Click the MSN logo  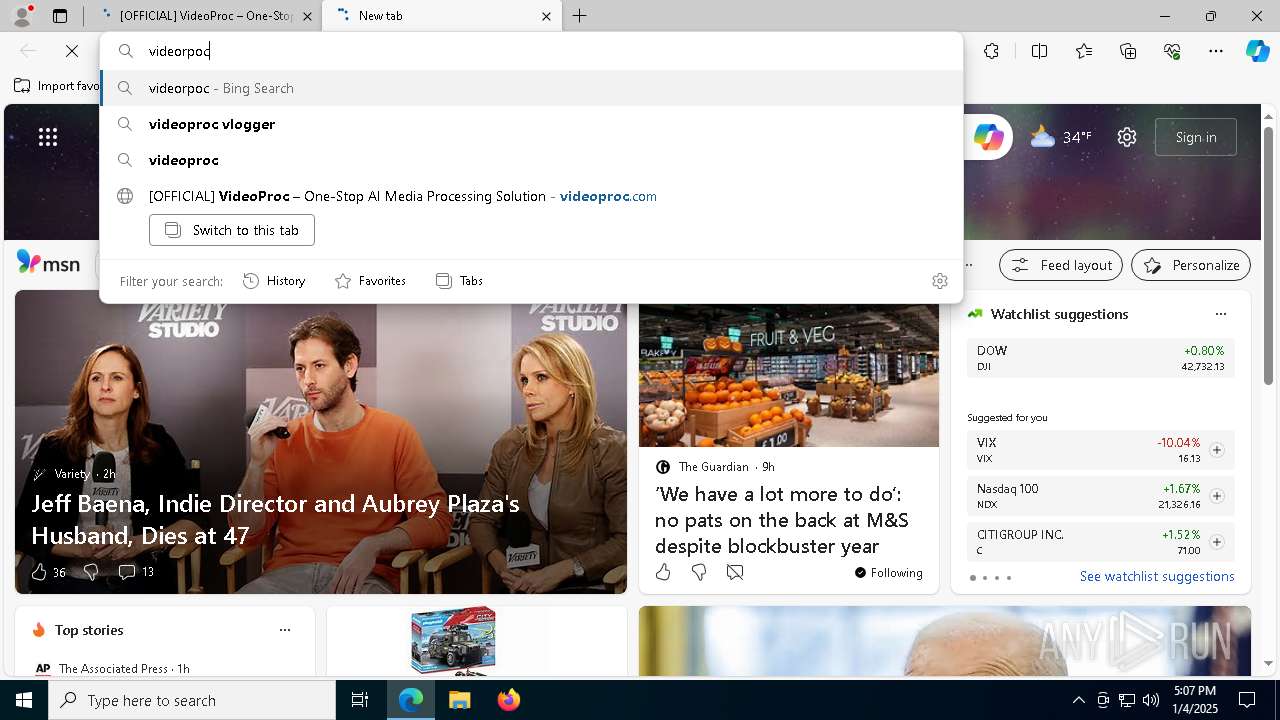pyautogui.click(x=48, y=263)
